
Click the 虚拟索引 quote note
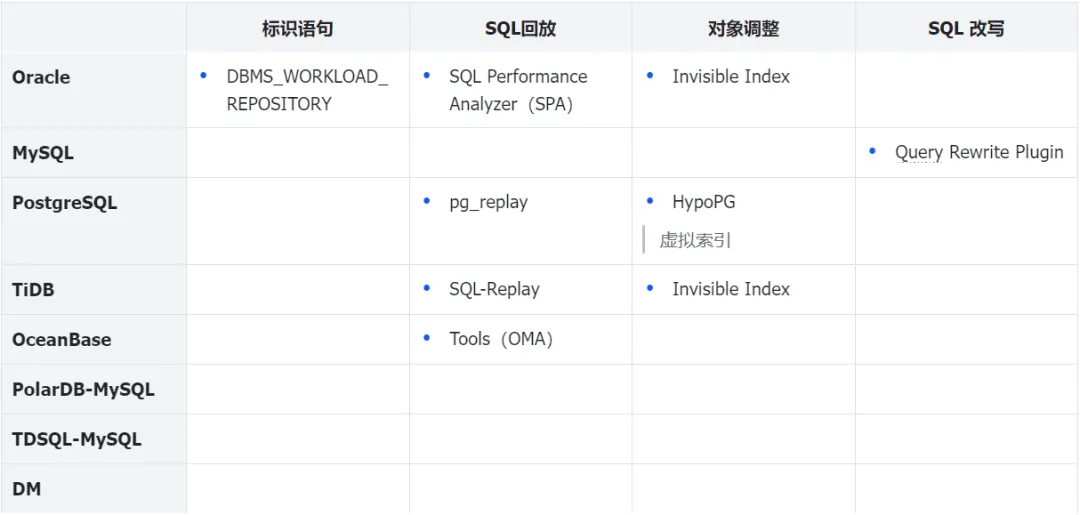695,240
